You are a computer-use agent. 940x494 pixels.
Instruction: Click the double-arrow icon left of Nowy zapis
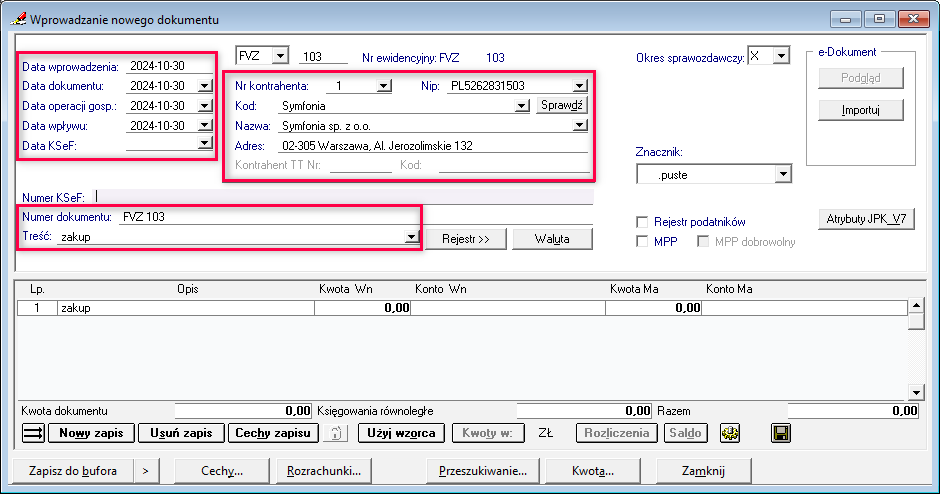coord(34,433)
